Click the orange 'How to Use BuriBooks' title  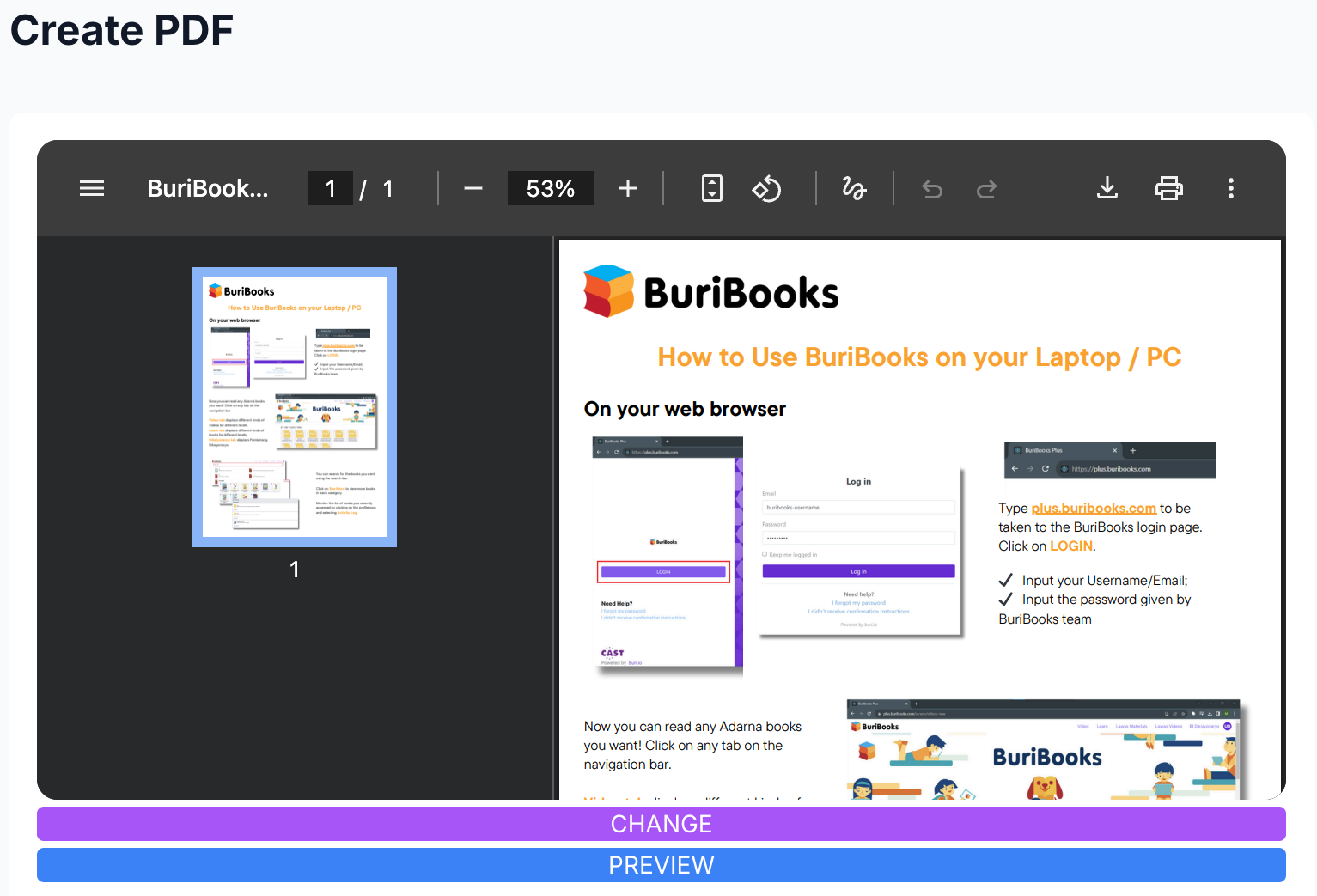(919, 357)
